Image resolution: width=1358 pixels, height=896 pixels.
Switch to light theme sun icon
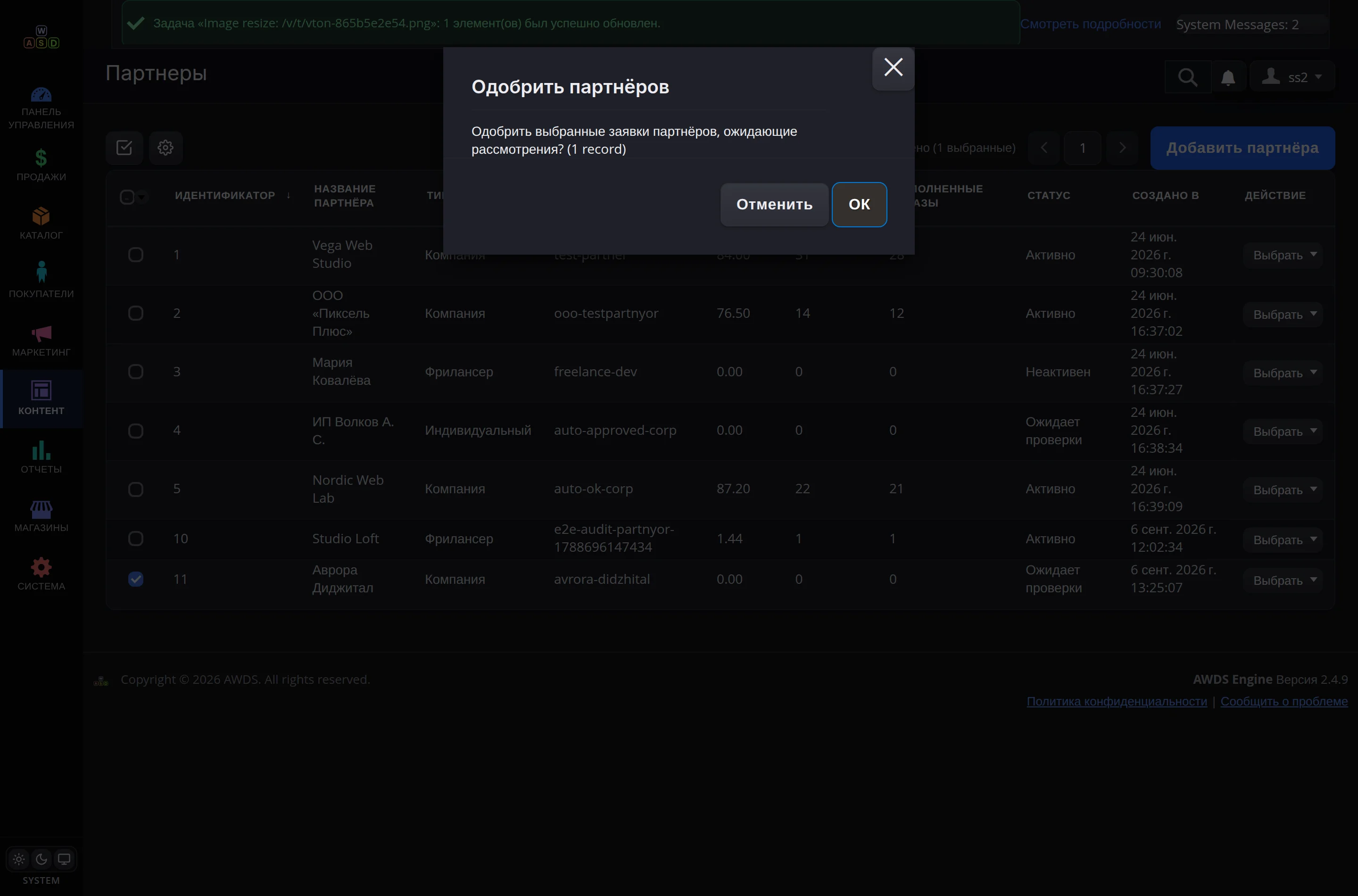tap(19, 859)
